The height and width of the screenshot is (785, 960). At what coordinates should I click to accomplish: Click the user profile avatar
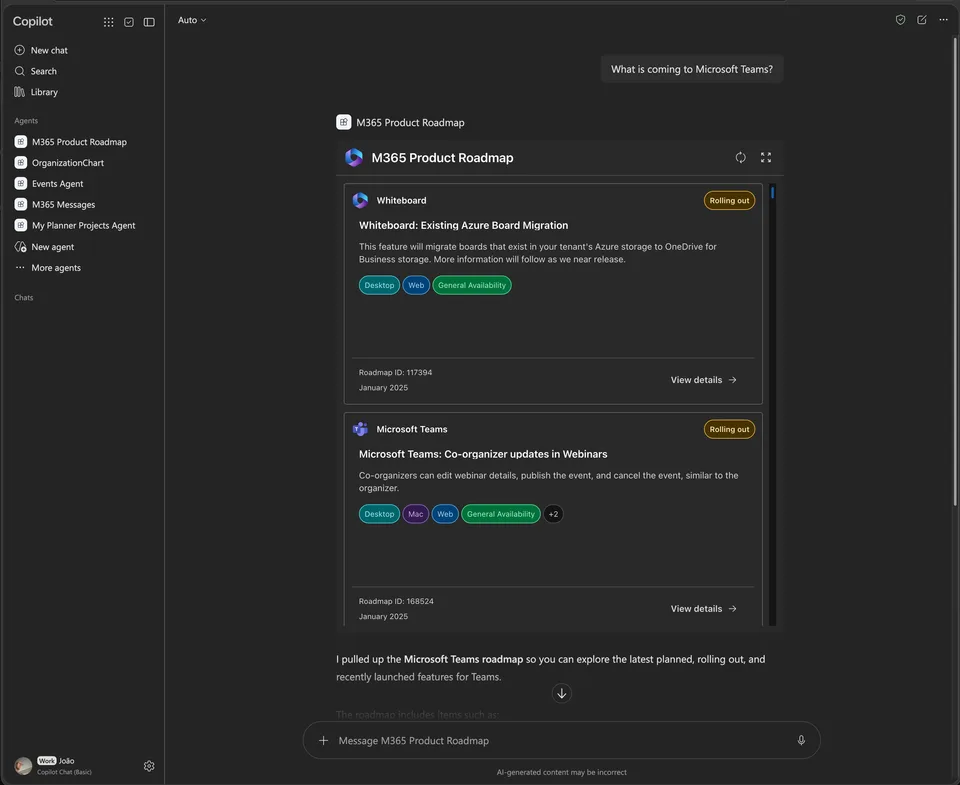tap(23, 766)
